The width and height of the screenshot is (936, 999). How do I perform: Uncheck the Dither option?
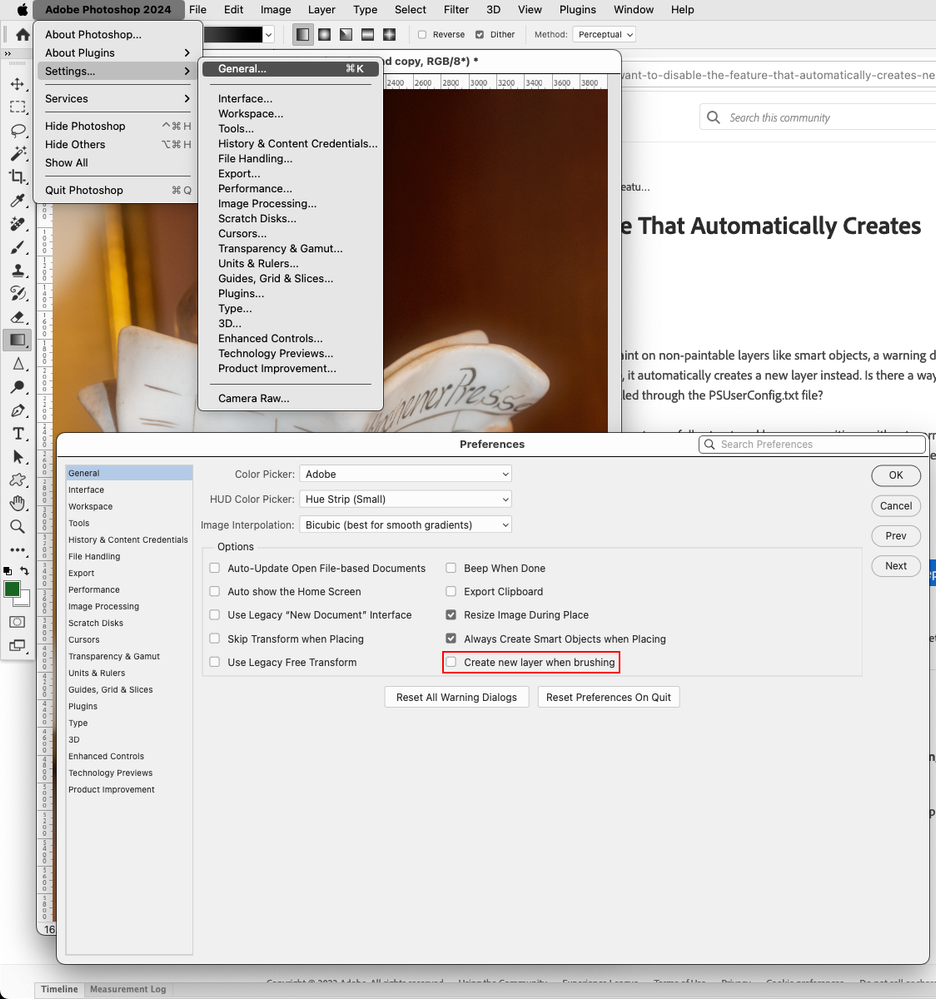click(479, 34)
